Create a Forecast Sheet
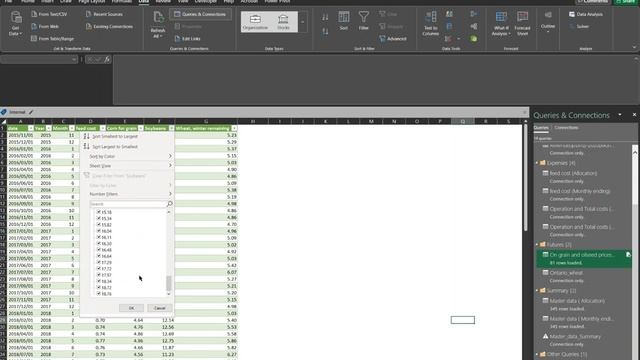Viewport: 640px width, 360px height. pos(522,24)
